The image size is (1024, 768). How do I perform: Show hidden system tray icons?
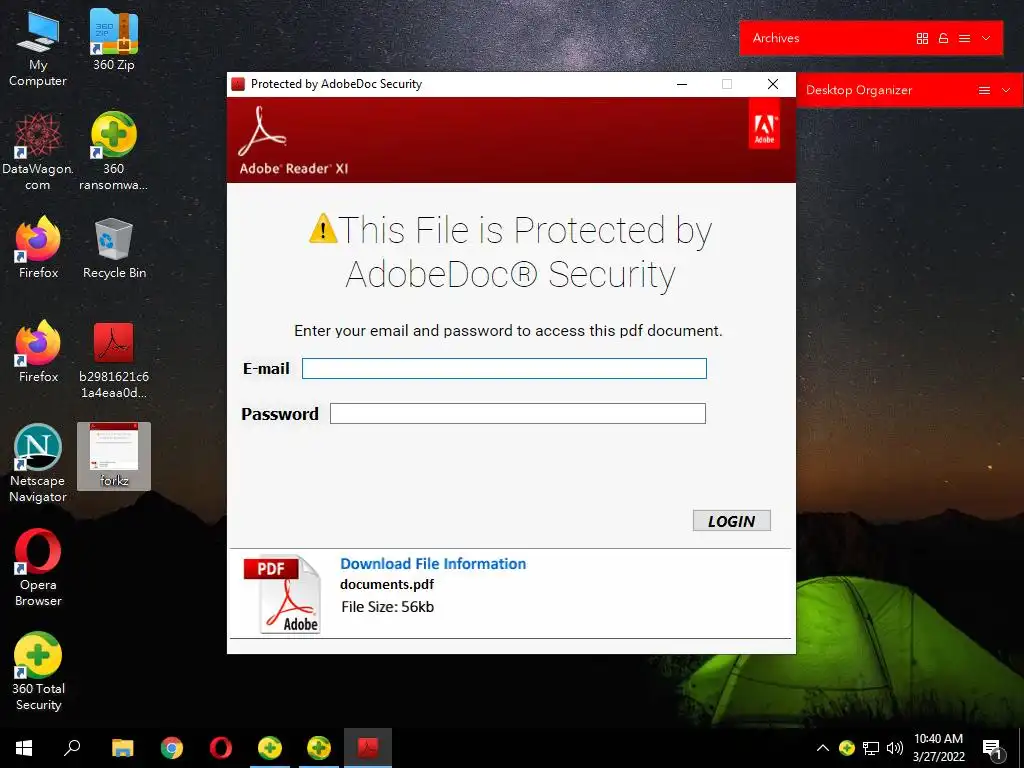[x=823, y=748]
